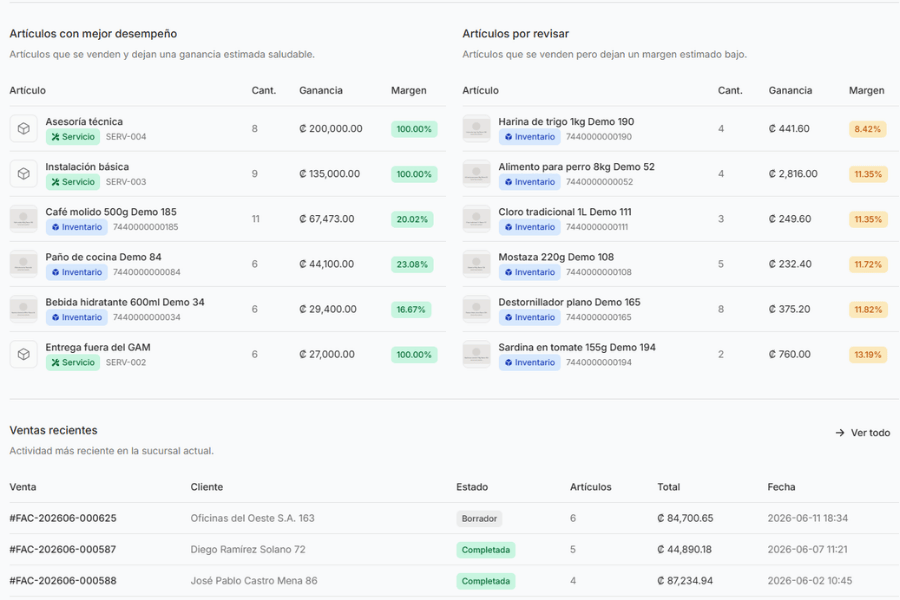Click the box icon beside Instalación básica
This screenshot has width=900, height=600.
(24, 173)
